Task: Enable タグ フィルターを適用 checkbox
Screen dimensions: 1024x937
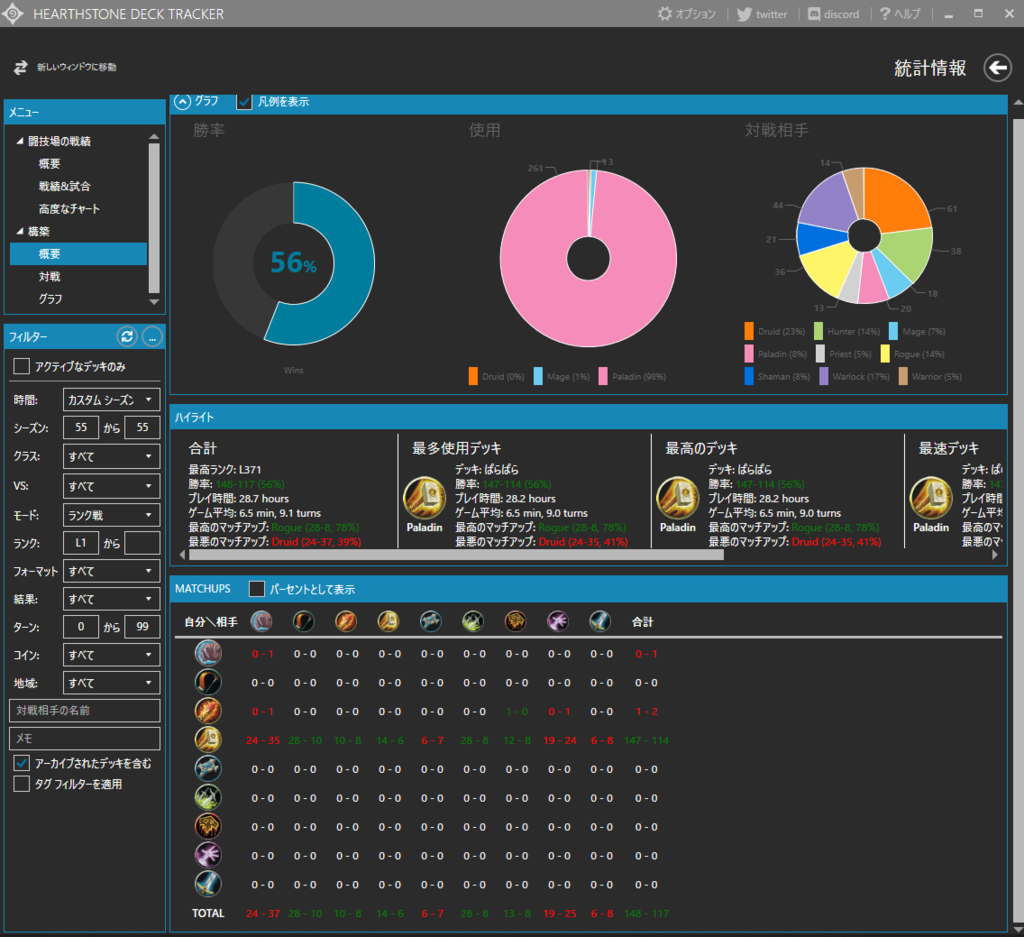Action: tap(22, 784)
